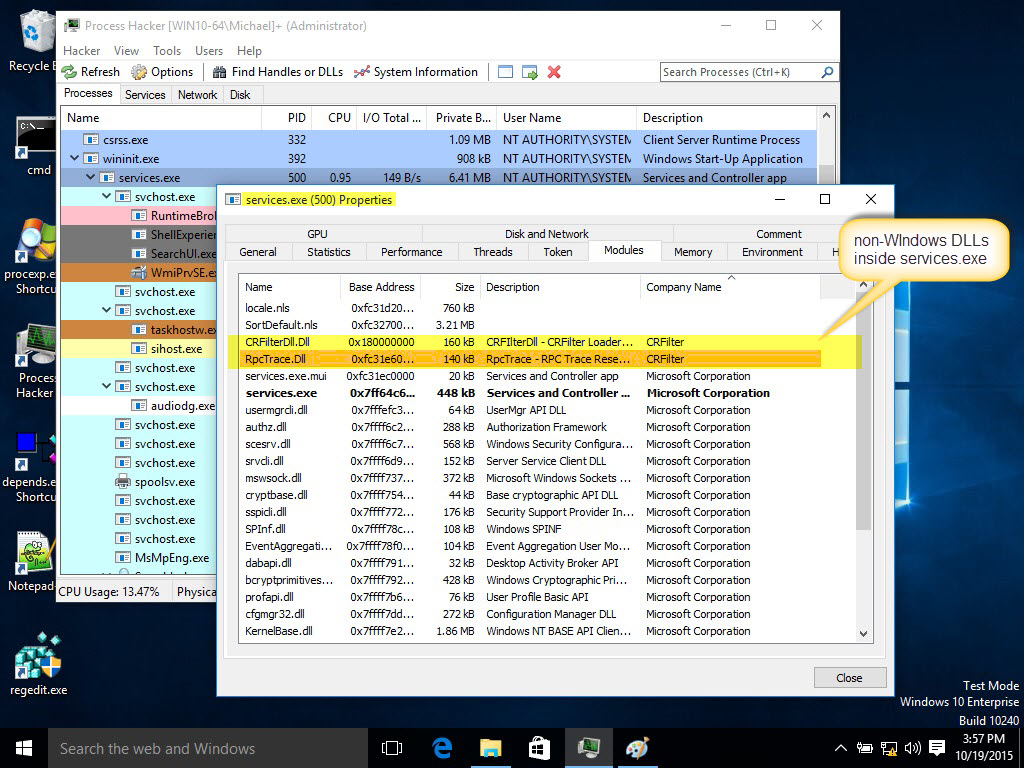1024x768 pixels.
Task: Open the General tab in Properties
Action: [258, 252]
